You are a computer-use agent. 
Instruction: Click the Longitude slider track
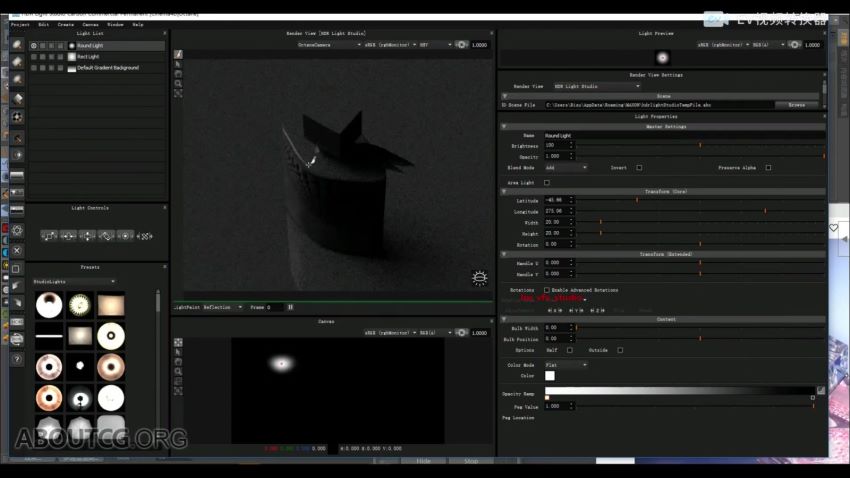coord(700,211)
